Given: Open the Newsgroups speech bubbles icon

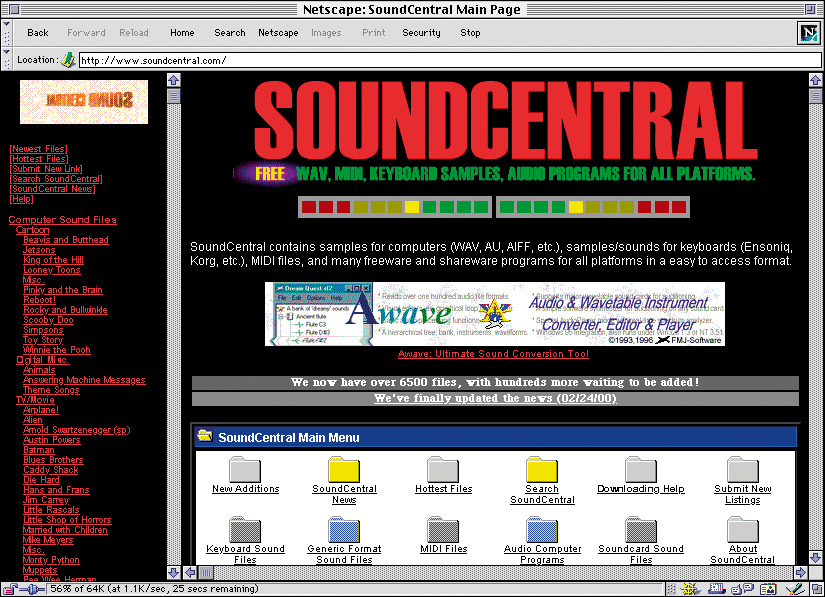Looking at the screenshot, I should coord(742,589).
